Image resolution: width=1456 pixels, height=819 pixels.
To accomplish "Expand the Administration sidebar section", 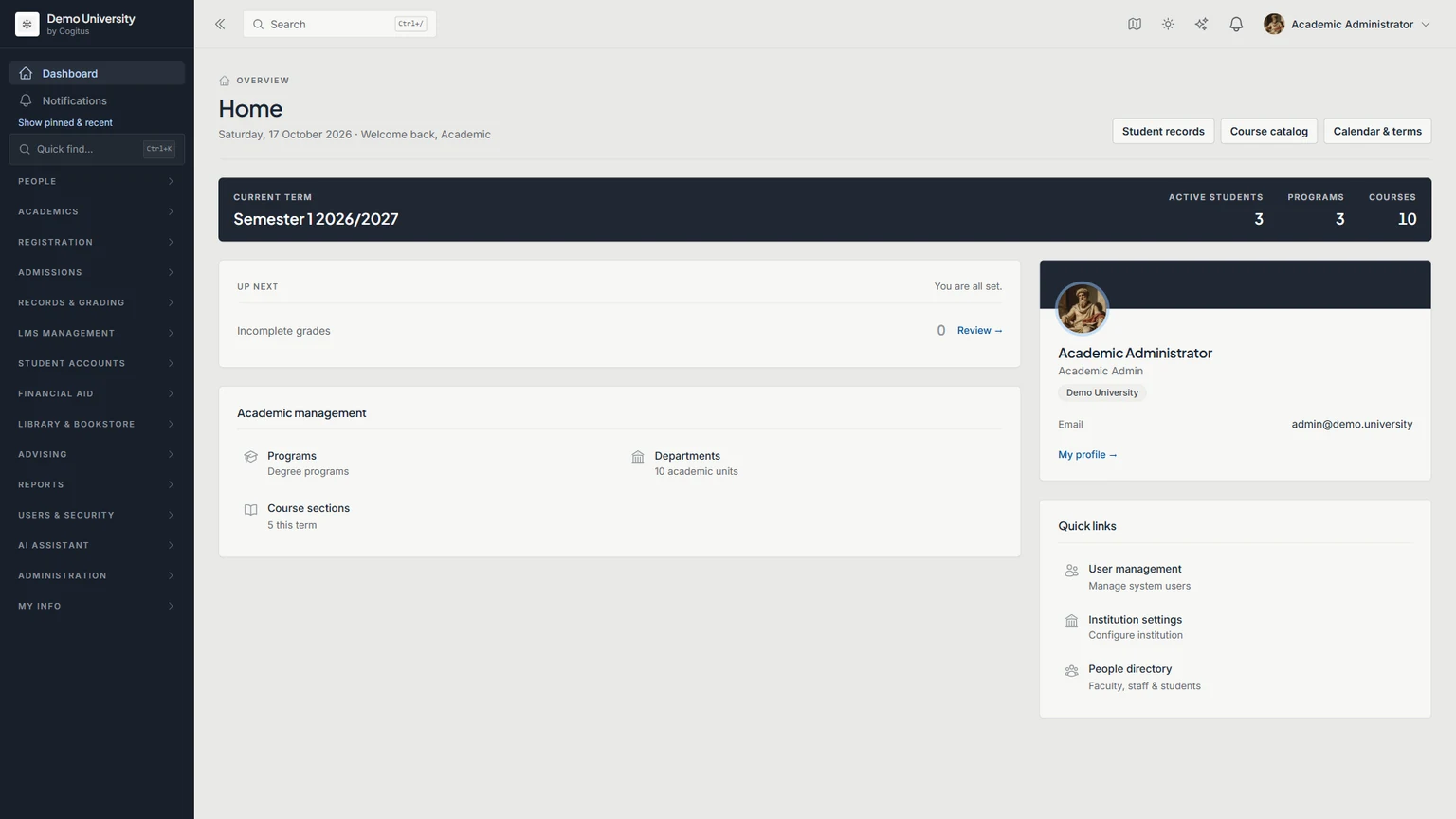I will [x=97, y=575].
